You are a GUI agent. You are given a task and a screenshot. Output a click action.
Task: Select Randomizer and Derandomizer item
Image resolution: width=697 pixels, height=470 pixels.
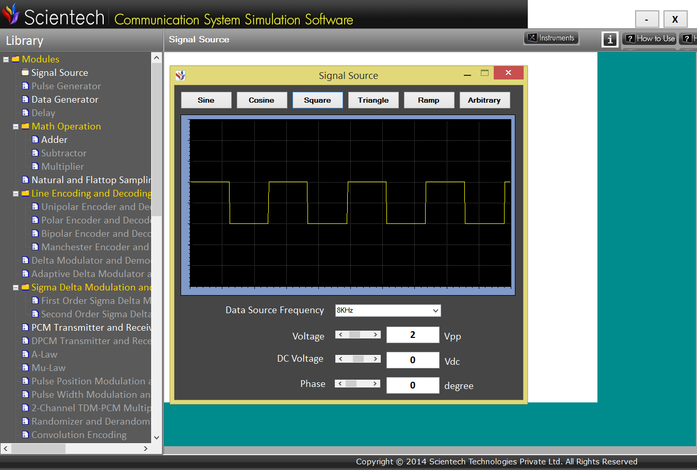coord(91,421)
